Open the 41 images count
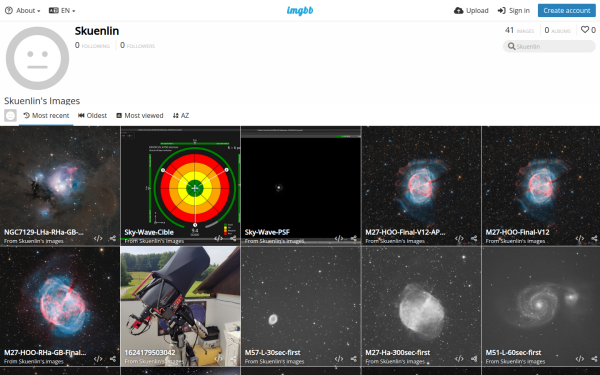 519,30
